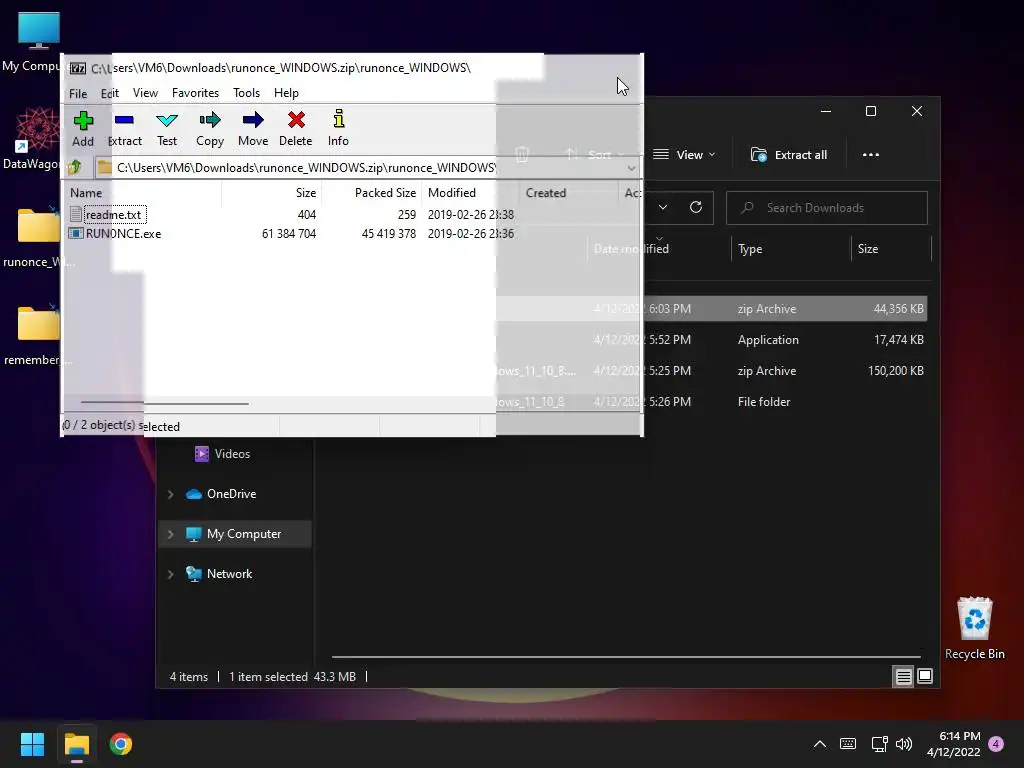Select Network in navigation pane
The height and width of the screenshot is (768, 1024).
tap(219, 574)
